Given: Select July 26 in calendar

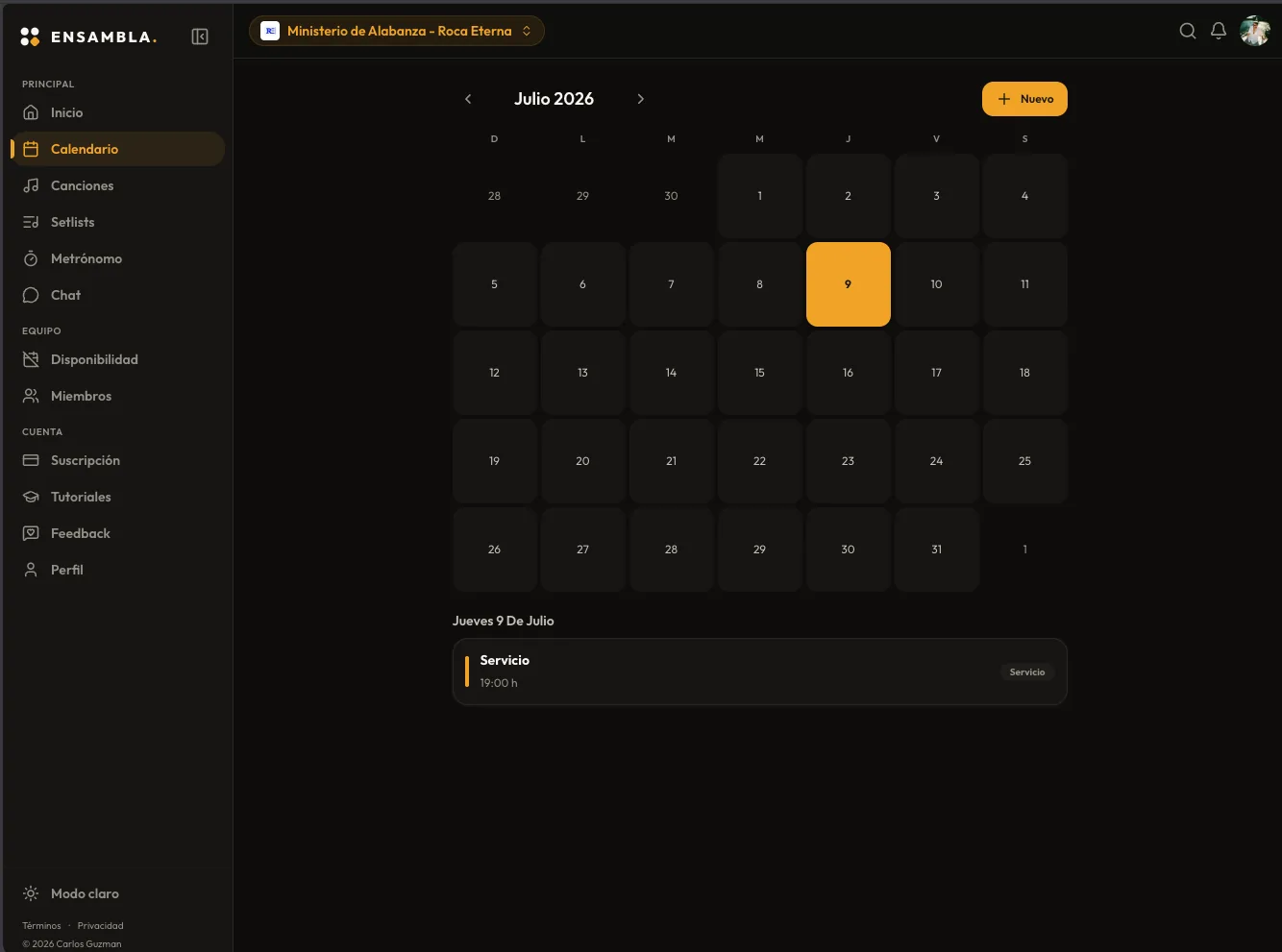Looking at the screenshot, I should [x=495, y=549].
